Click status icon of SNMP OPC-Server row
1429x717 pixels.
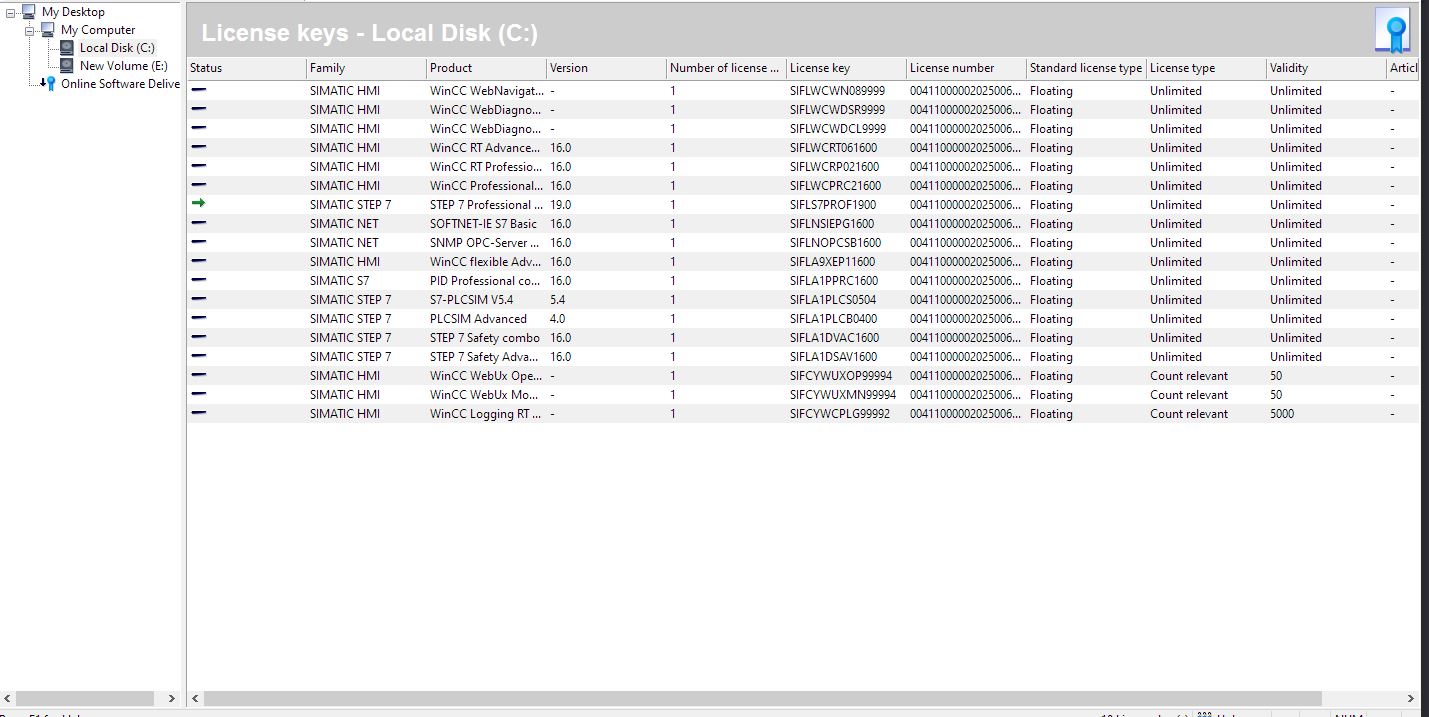click(x=198, y=242)
